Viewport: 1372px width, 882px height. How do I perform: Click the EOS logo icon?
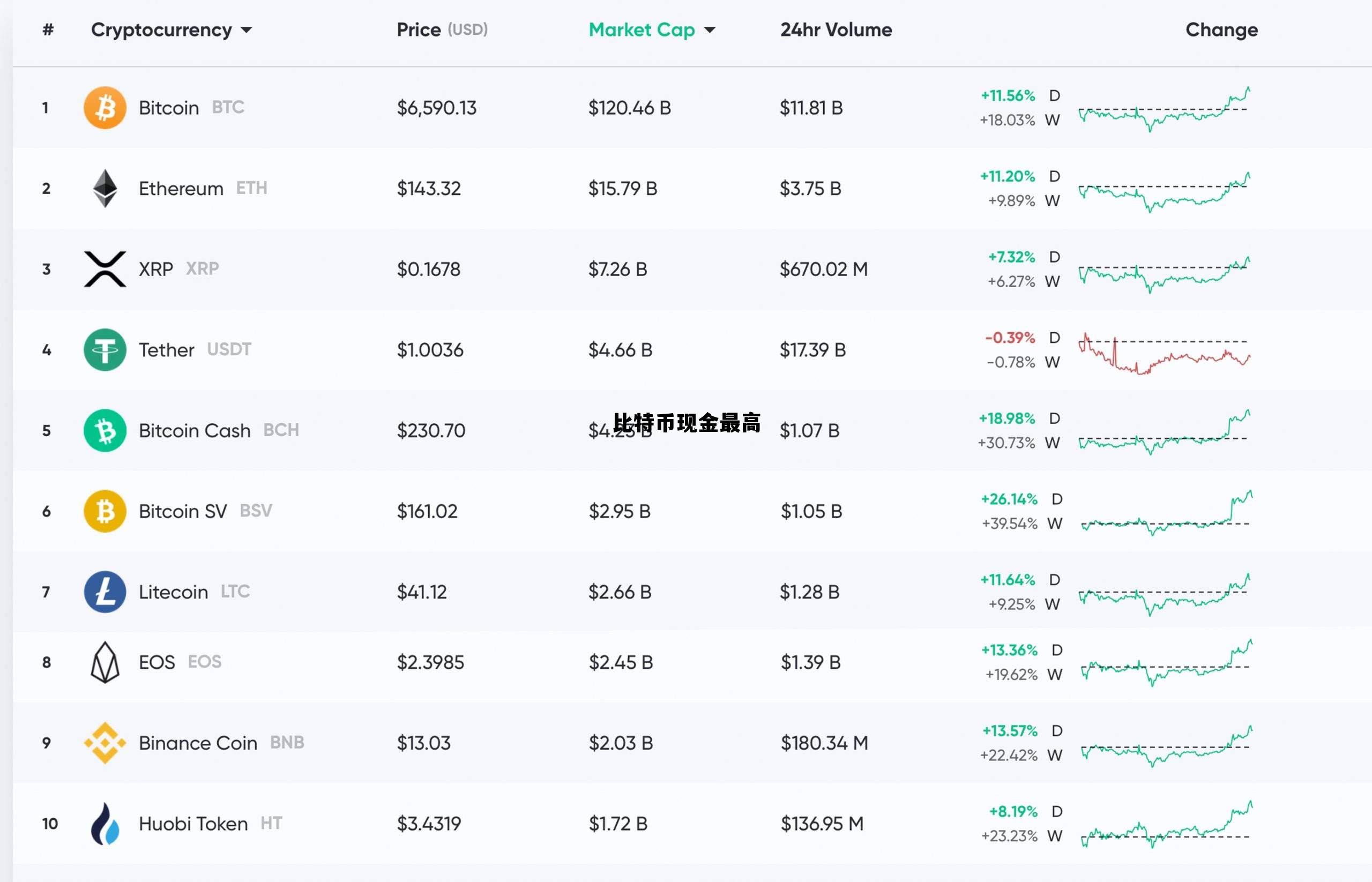105,663
